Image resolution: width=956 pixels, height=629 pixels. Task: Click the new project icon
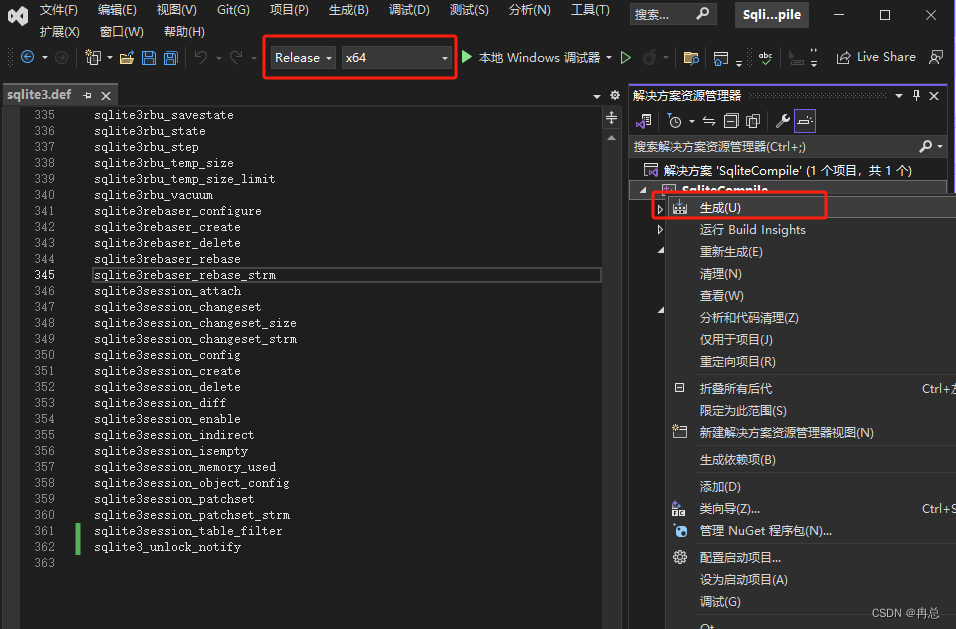[93, 57]
